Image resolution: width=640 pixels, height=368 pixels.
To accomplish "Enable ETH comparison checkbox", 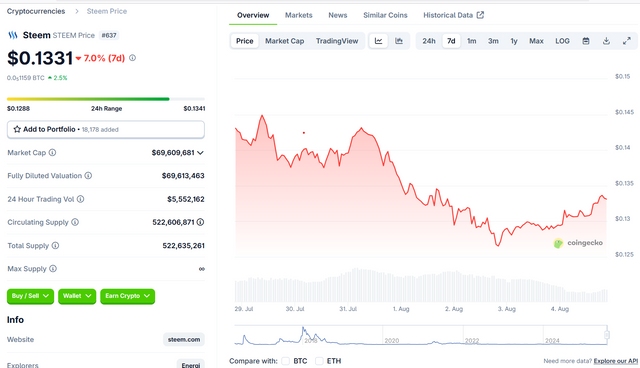I will click(x=319, y=361).
